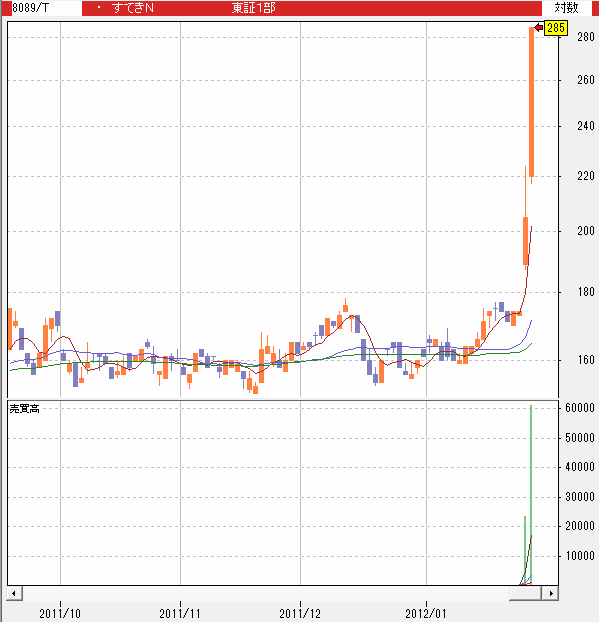Click the 60000 volume axis value

[x=580, y=408]
